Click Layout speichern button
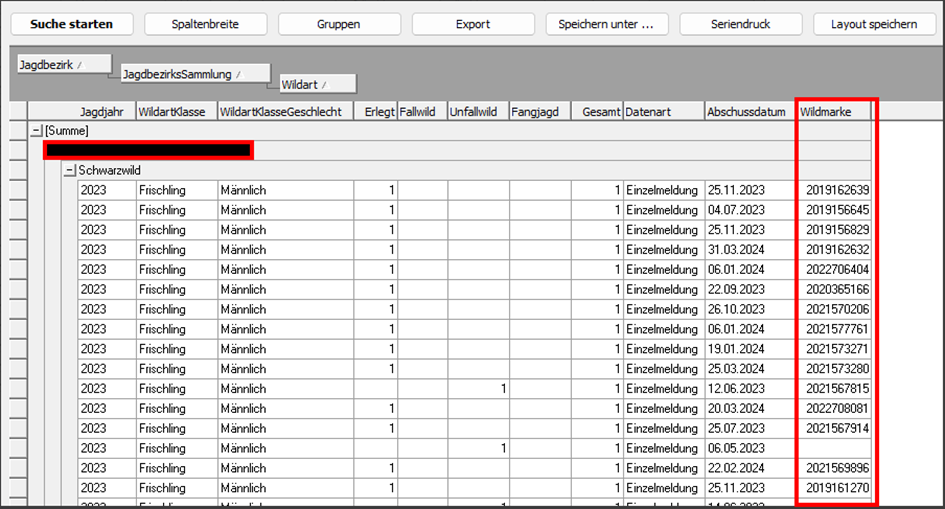945x509 pixels. (875, 24)
